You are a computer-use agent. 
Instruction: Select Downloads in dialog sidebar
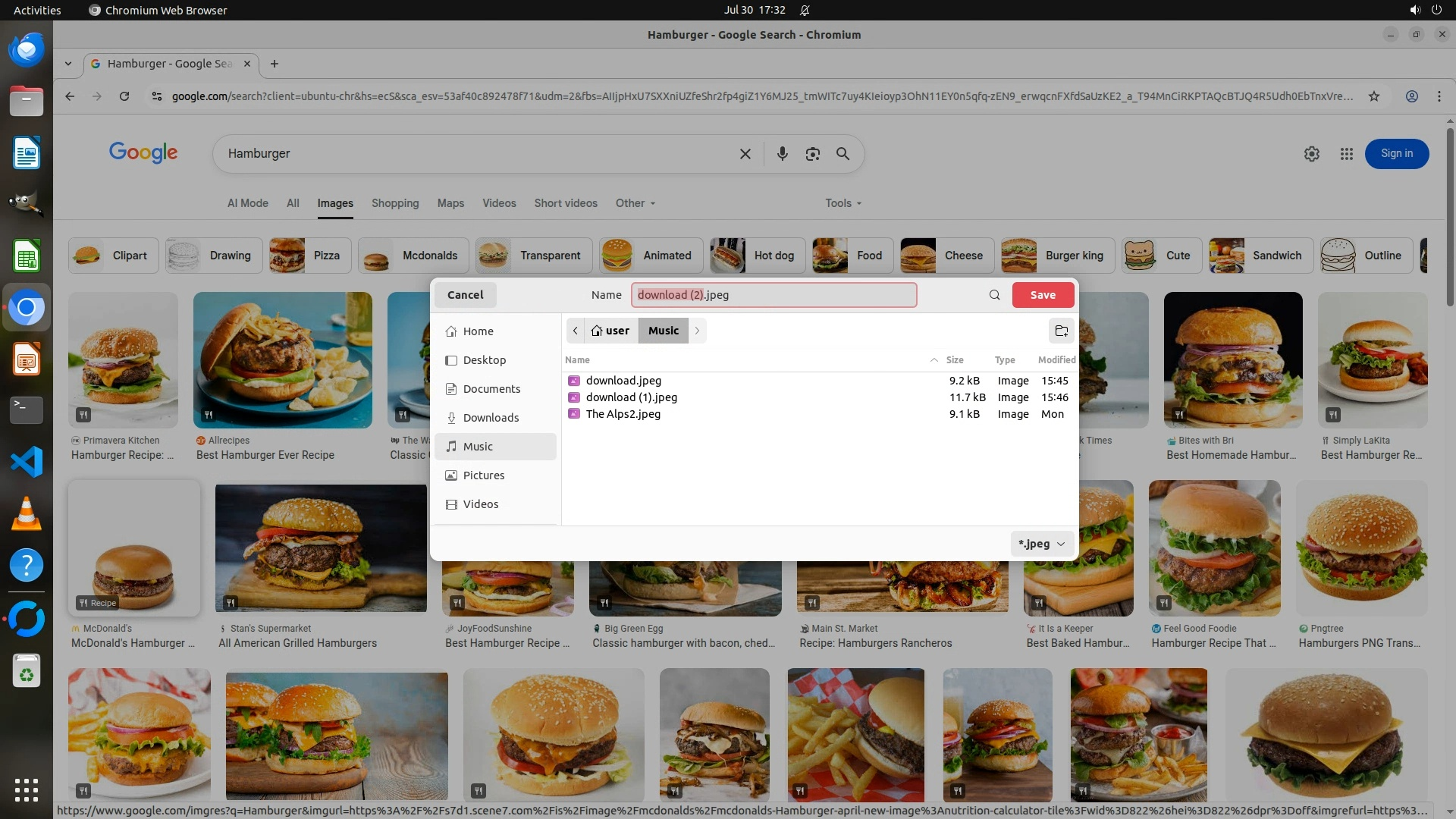coord(491,418)
